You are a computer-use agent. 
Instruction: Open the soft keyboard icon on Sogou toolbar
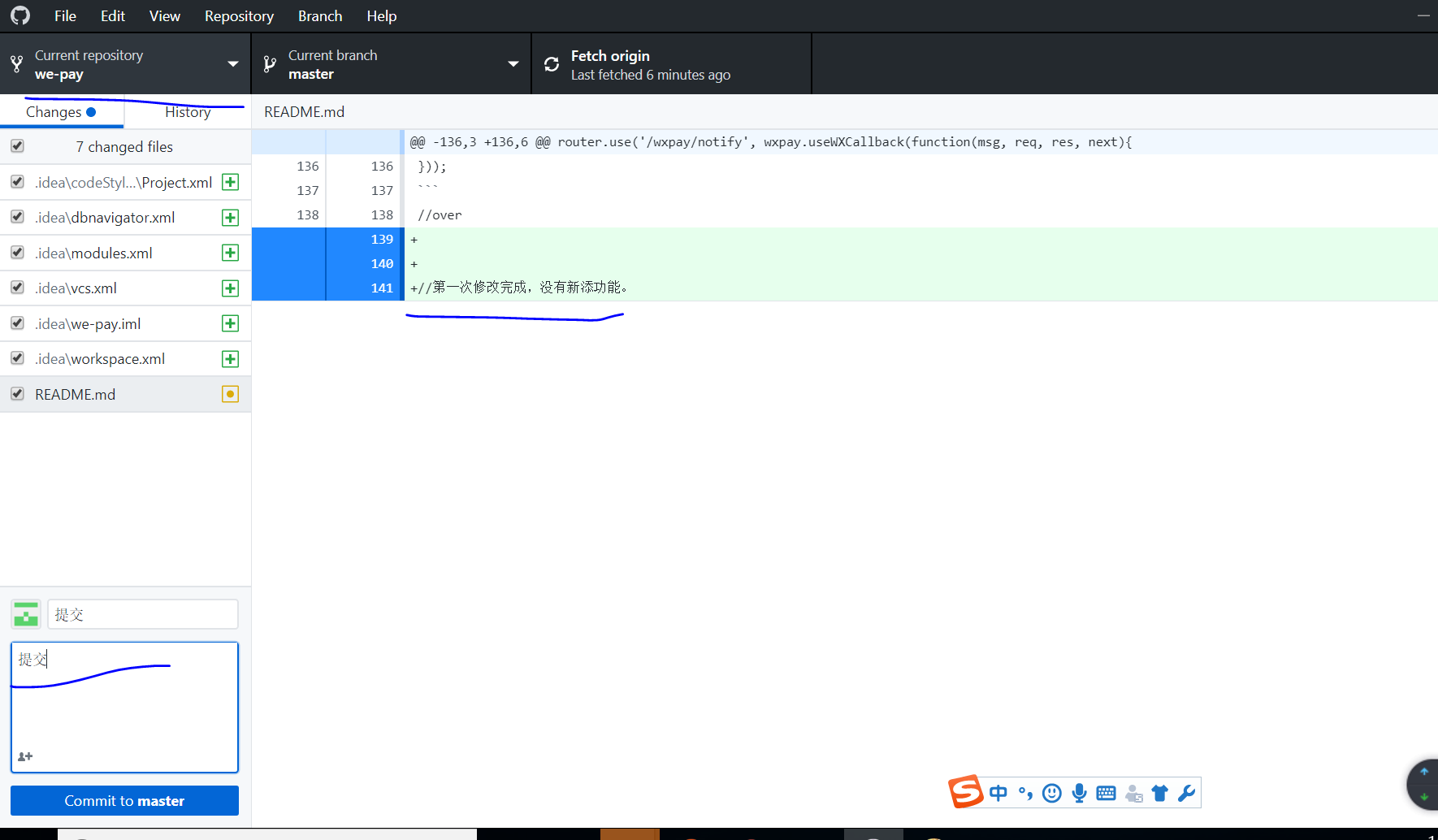tap(1106, 793)
